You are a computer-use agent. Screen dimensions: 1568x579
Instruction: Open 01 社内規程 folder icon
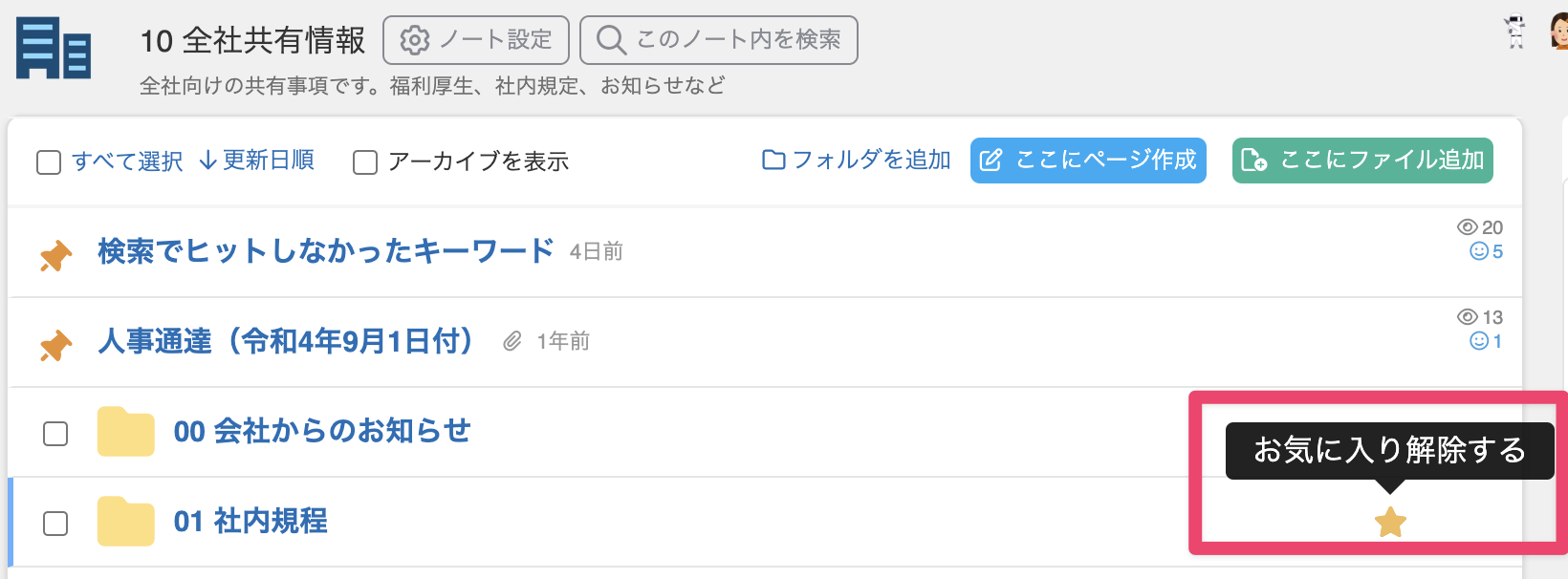coord(125,522)
